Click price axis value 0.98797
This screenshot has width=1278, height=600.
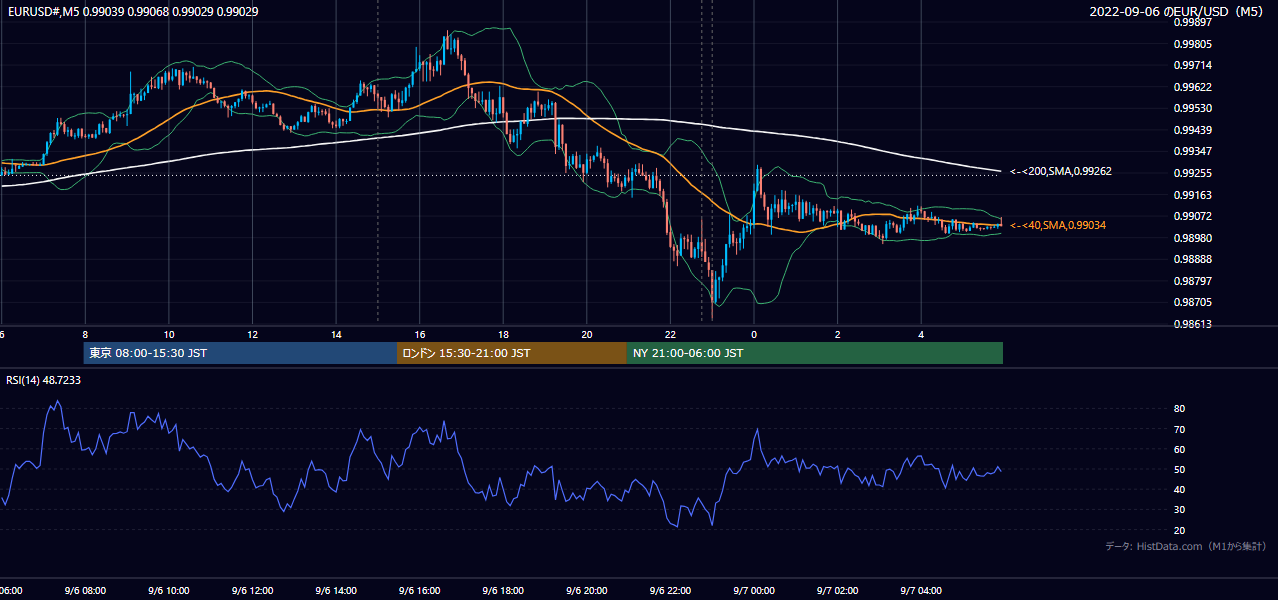pos(1192,281)
